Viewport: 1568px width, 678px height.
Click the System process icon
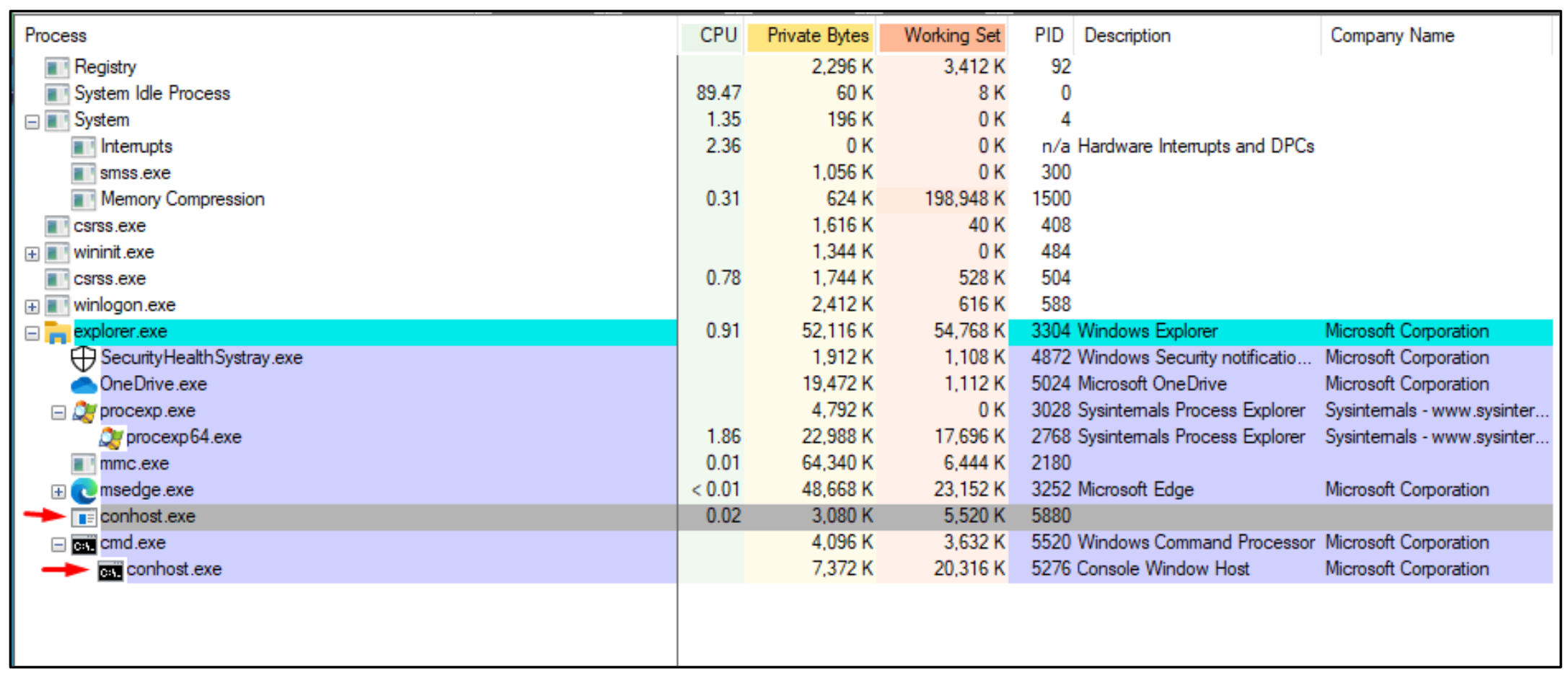pyautogui.click(x=57, y=120)
